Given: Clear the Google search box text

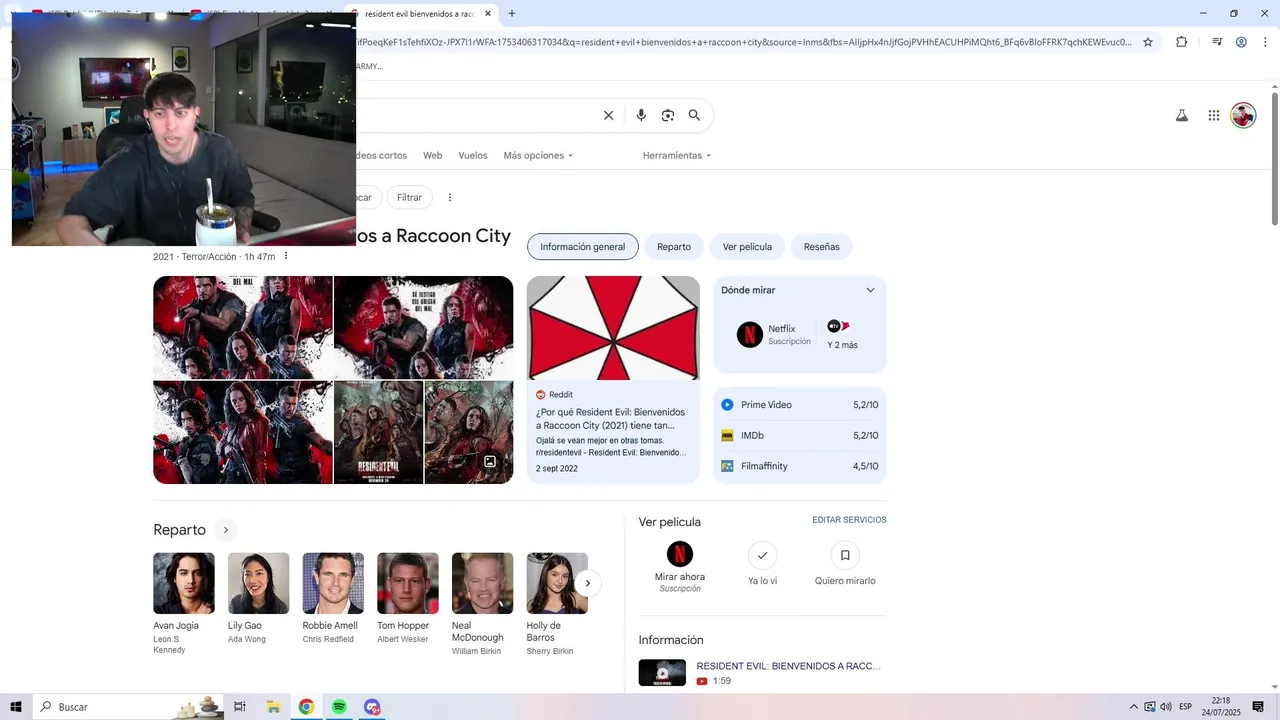Looking at the screenshot, I should click(608, 115).
